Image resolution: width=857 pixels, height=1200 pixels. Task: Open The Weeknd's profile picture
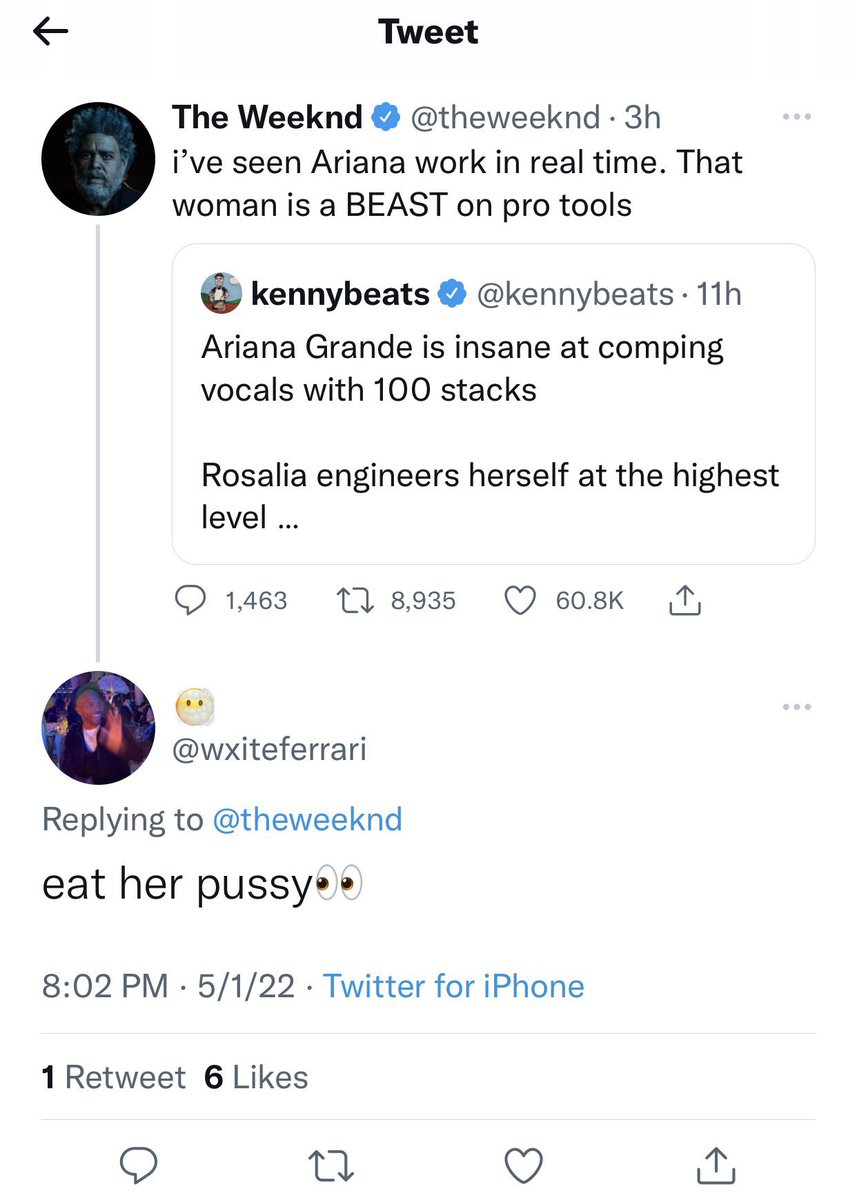pos(98,158)
